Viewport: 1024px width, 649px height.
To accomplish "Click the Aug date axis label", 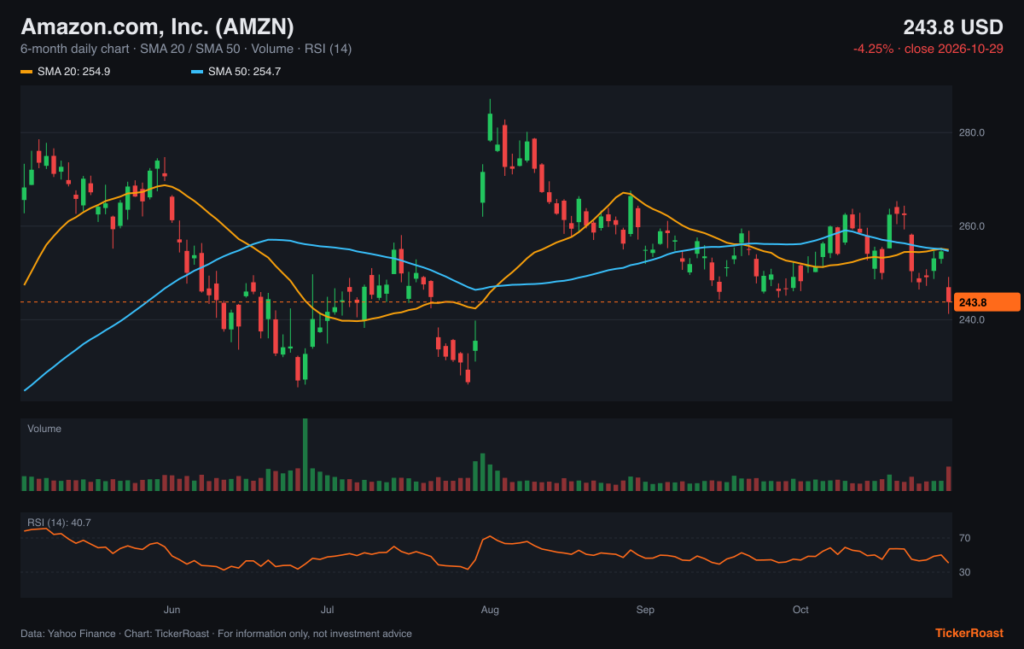I will coord(490,610).
